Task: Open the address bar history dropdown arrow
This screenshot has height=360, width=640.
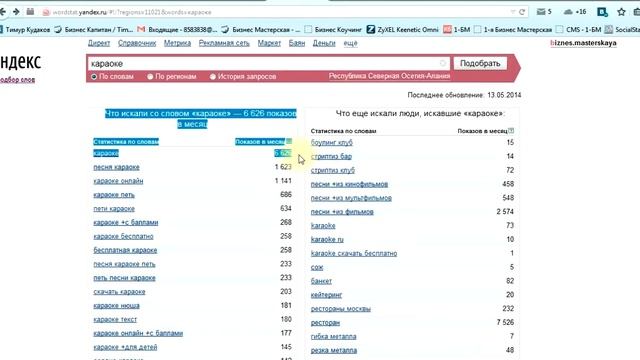Action: 513,12
